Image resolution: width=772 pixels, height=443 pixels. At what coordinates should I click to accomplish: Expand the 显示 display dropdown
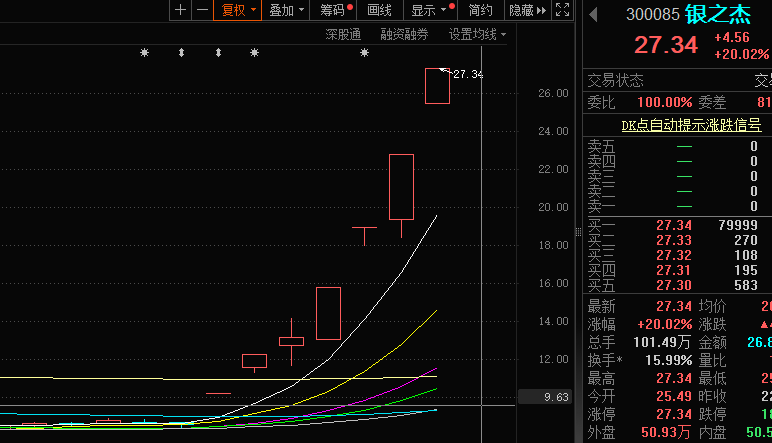(x=429, y=10)
